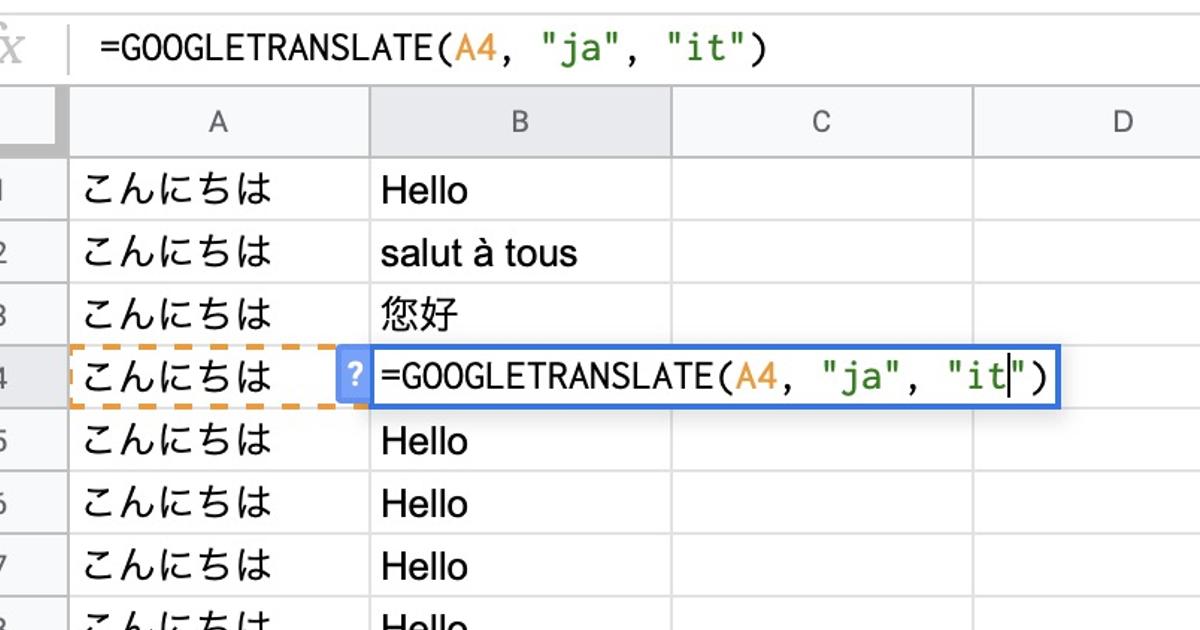Select column B header

point(520,122)
